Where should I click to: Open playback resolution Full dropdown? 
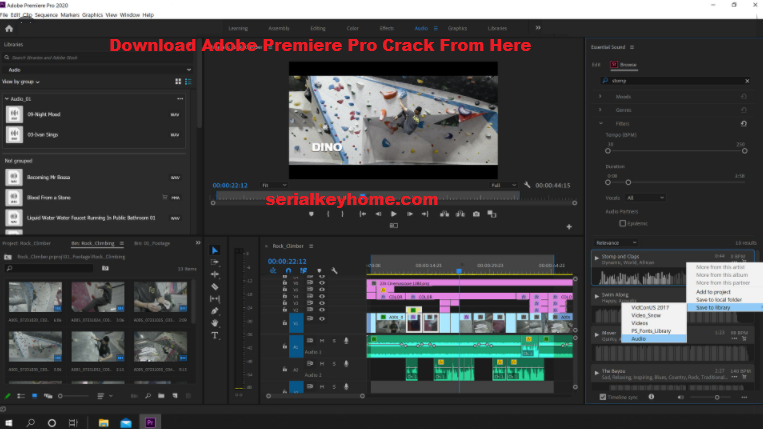(x=503, y=185)
